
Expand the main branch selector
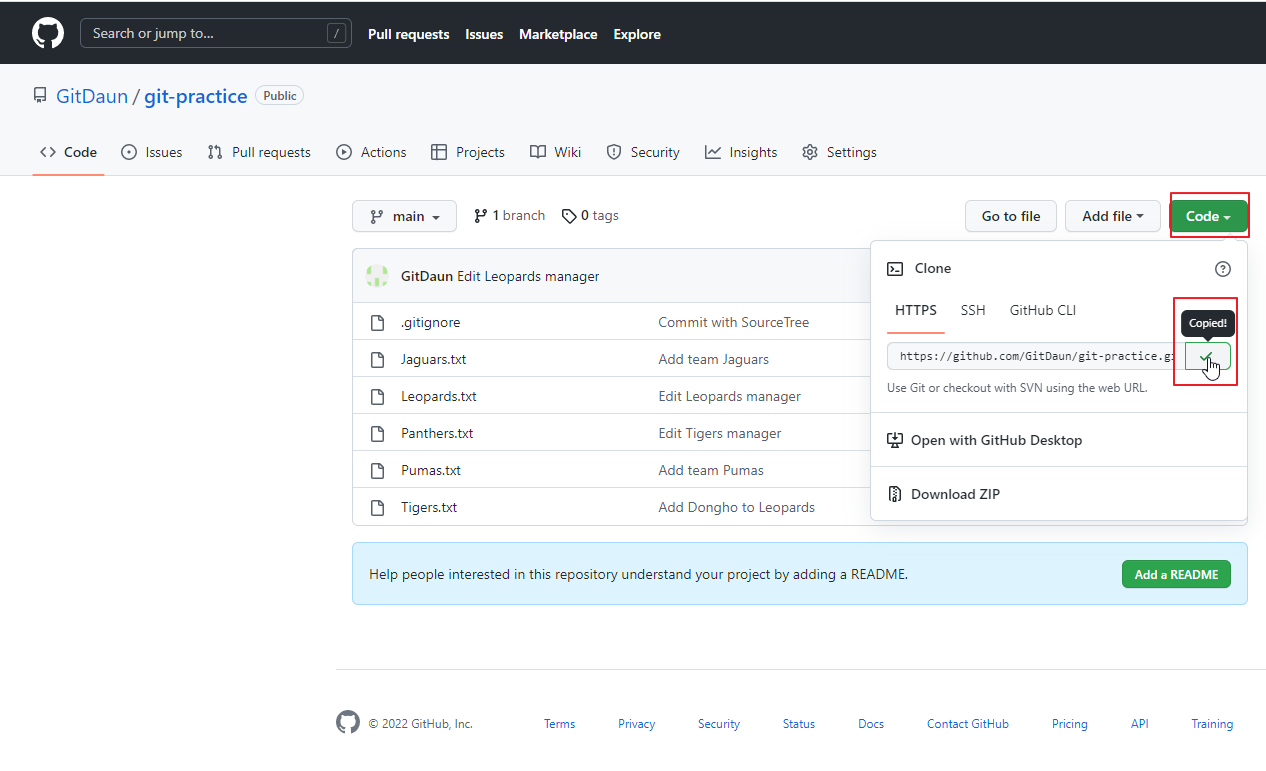pyautogui.click(x=404, y=216)
